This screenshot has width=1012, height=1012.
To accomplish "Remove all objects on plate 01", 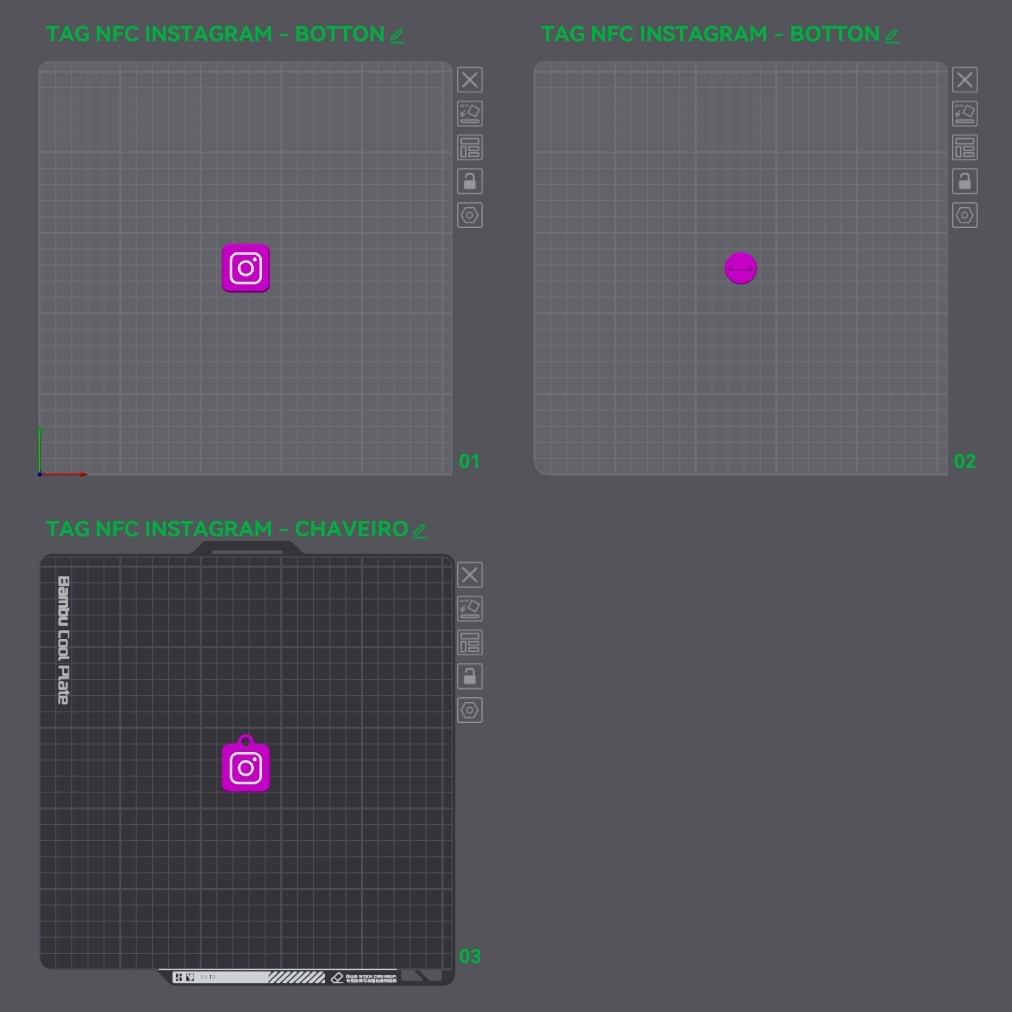I will 470,80.
